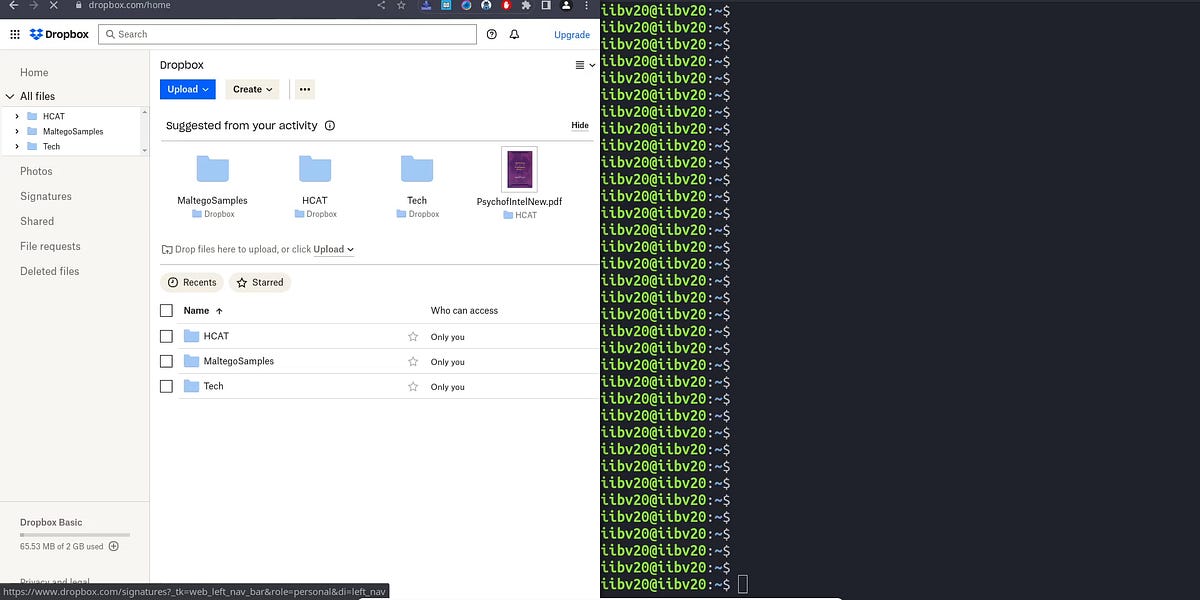Open the PsychofIntelNew.pdf thumbnail

coord(518,169)
